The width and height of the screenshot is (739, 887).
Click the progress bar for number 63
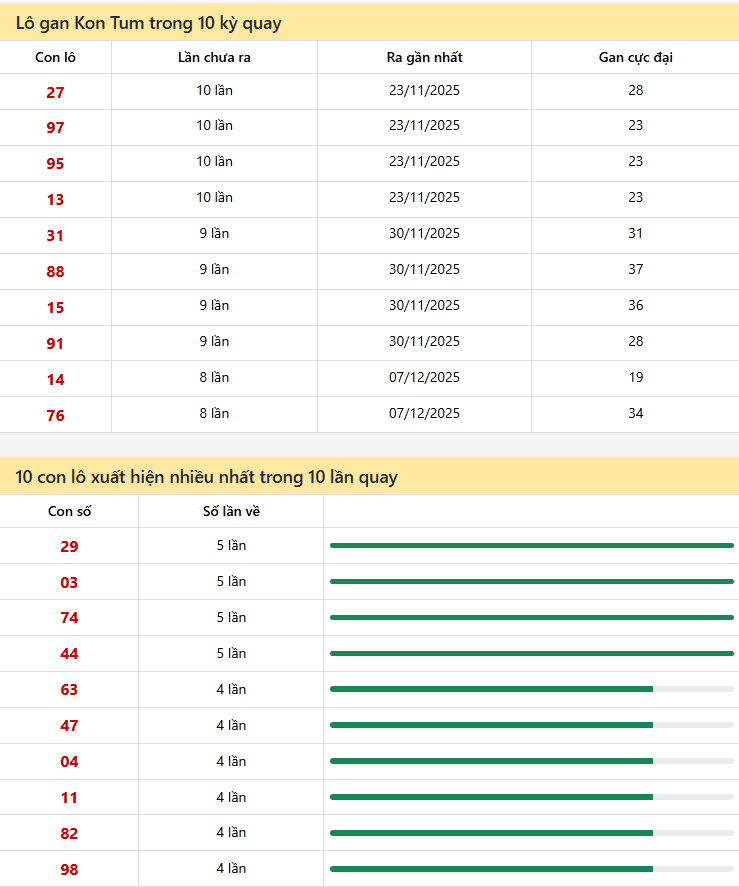[531, 689]
